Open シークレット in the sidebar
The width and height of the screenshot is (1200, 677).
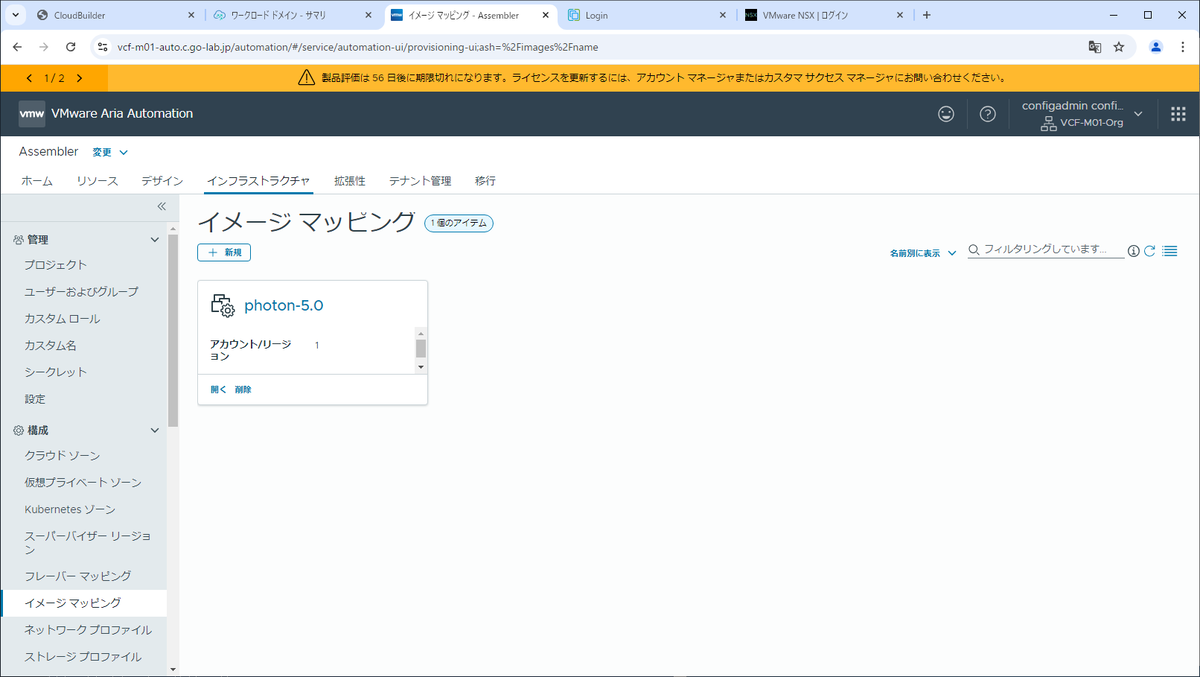coord(56,372)
